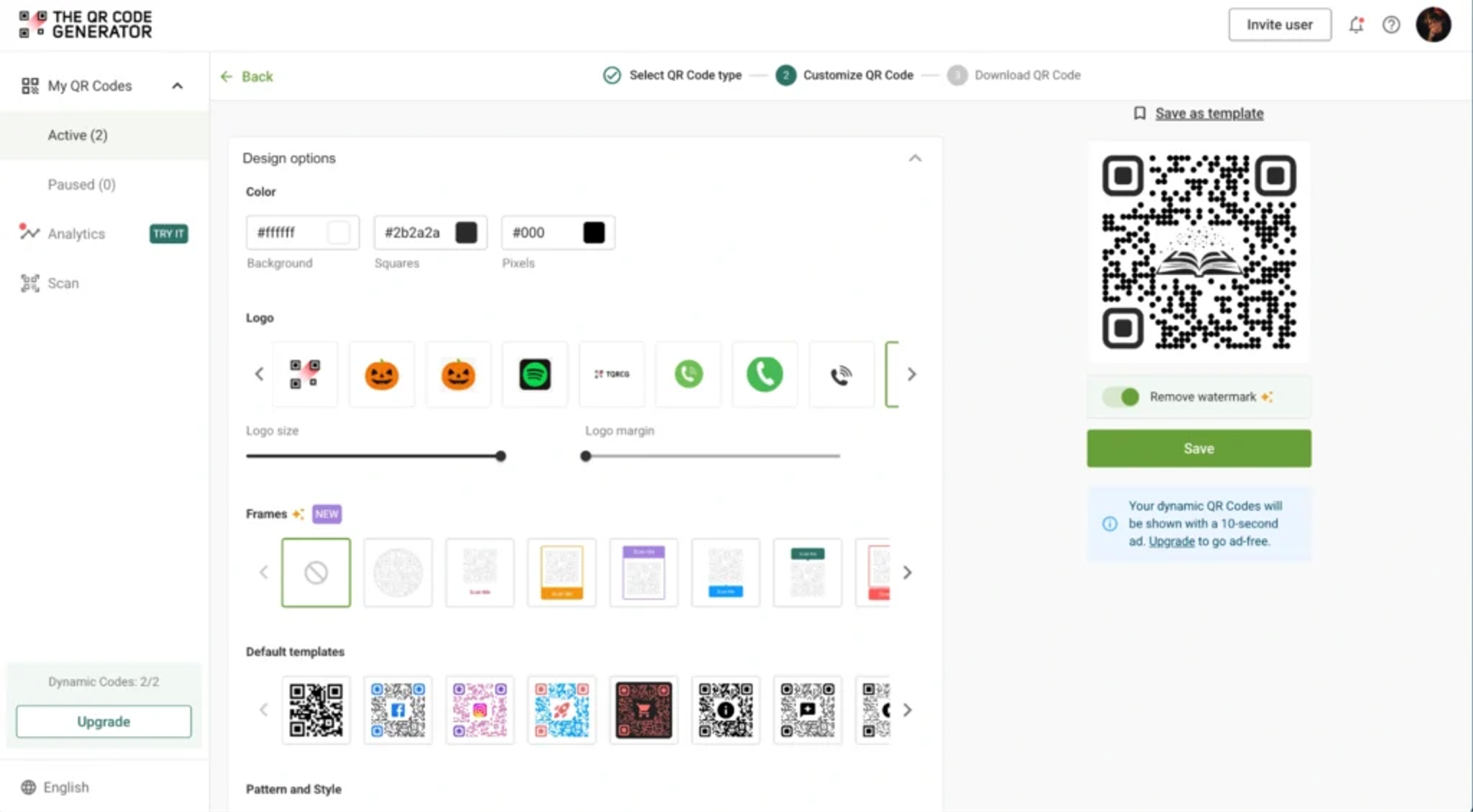Click the Analytics chart icon in the sidebar
Image resolution: width=1473 pixels, height=812 pixels.
click(x=29, y=232)
